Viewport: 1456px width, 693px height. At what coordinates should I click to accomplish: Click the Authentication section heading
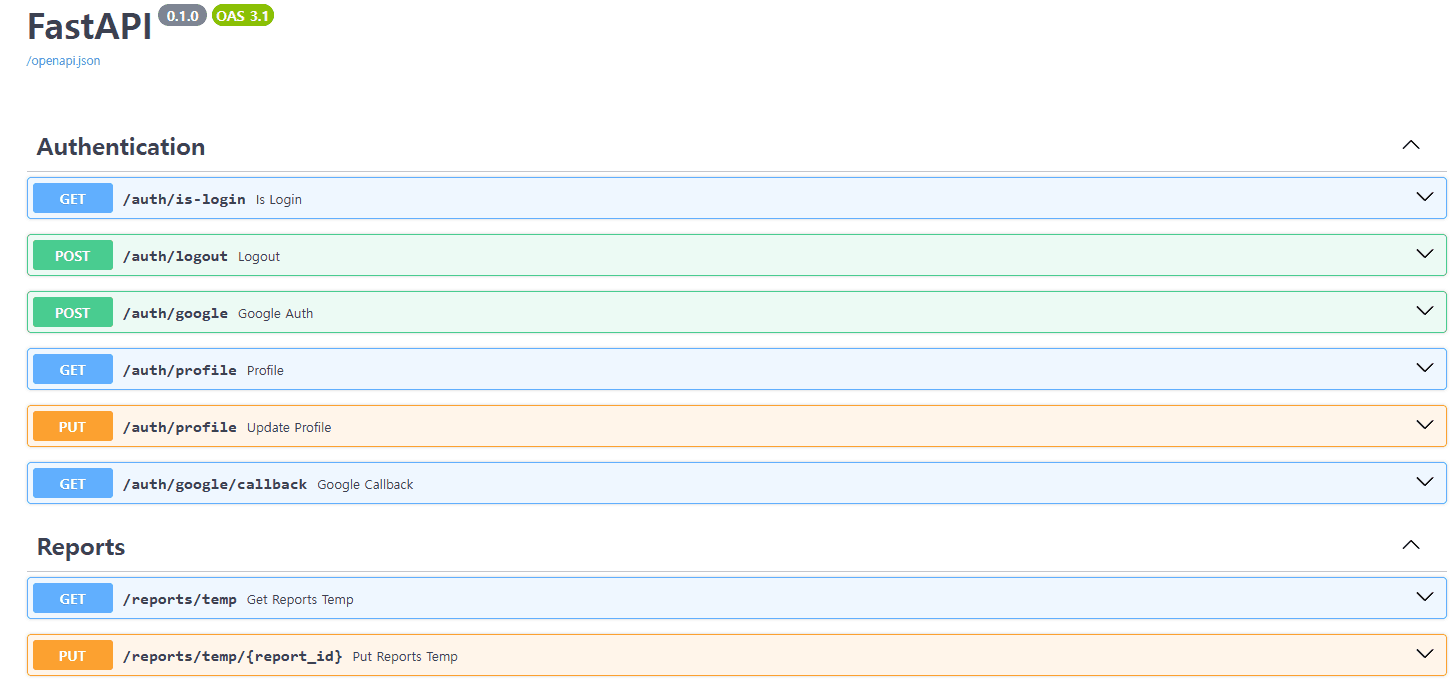click(x=121, y=147)
